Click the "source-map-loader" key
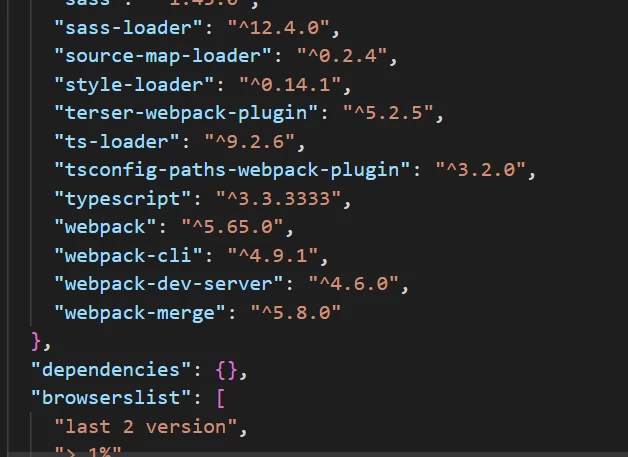 [x=163, y=56]
